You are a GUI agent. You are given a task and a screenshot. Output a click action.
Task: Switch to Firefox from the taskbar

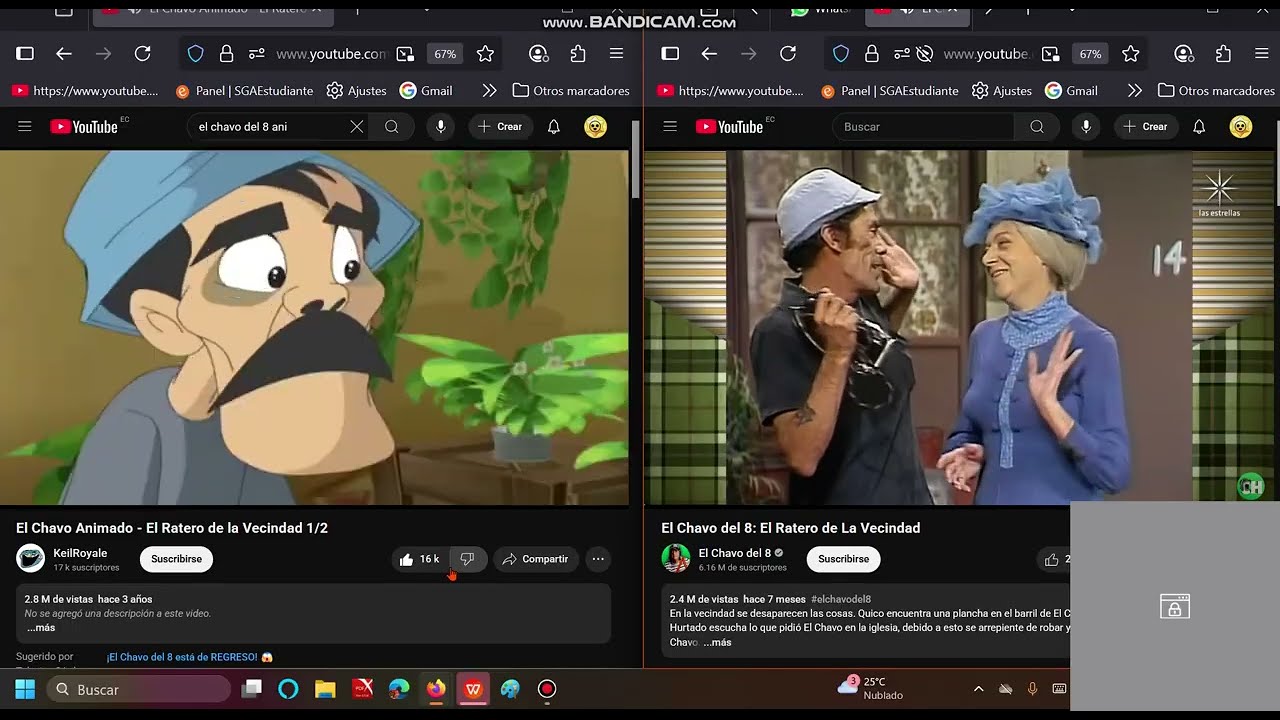436,689
